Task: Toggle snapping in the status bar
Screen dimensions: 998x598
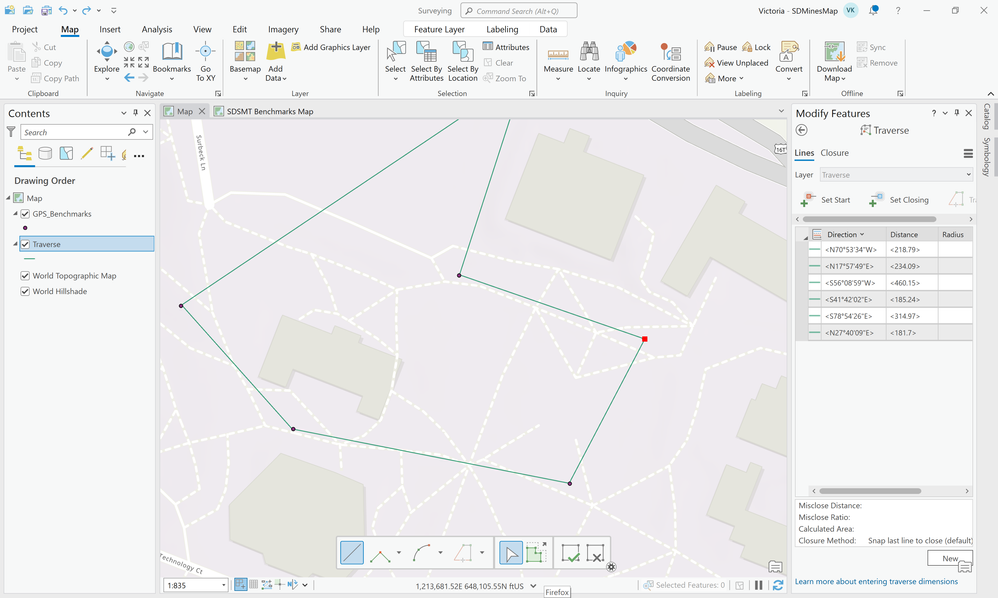Action: [241, 585]
